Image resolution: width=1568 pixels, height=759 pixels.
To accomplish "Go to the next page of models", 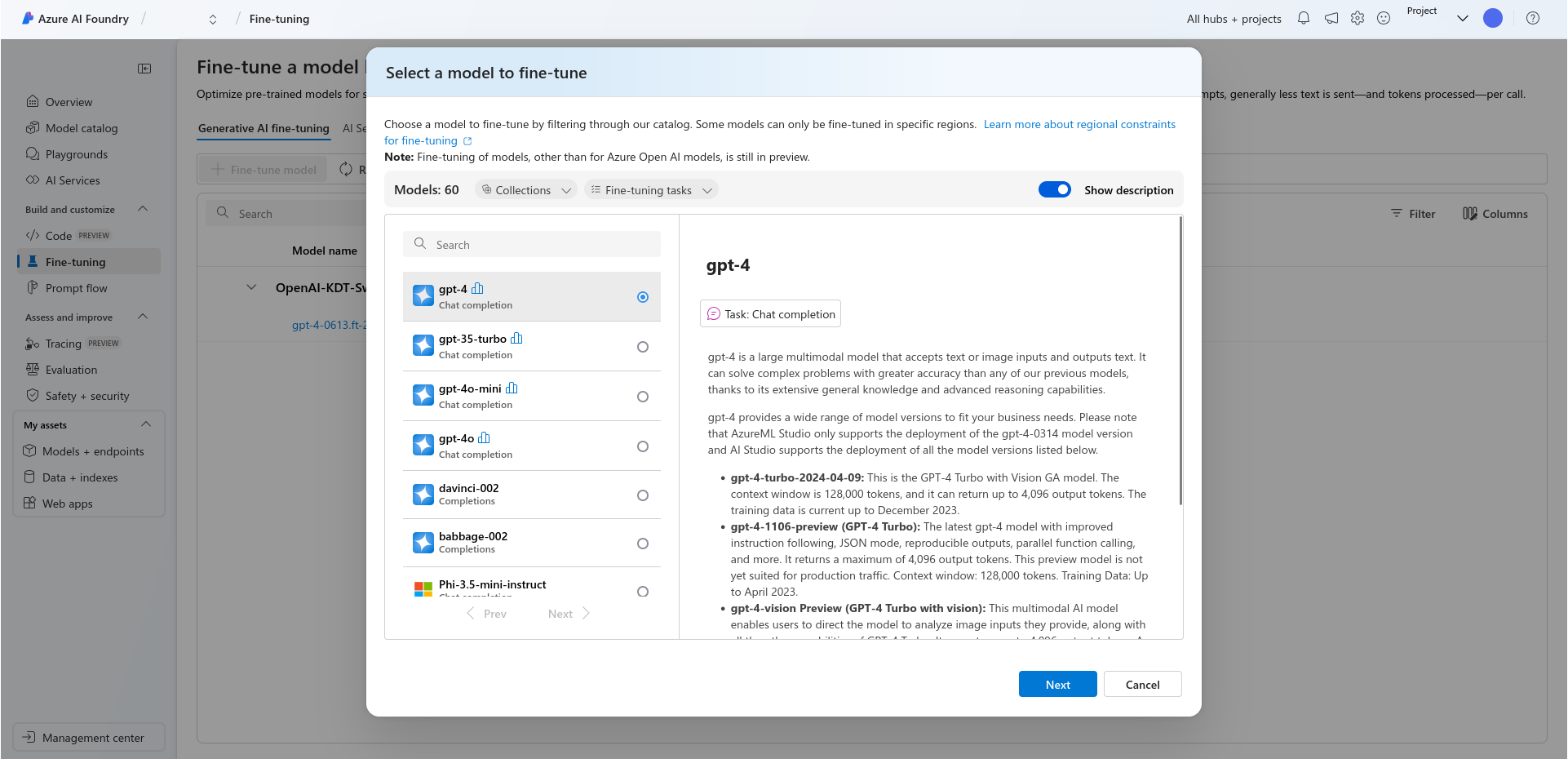I will click(569, 614).
